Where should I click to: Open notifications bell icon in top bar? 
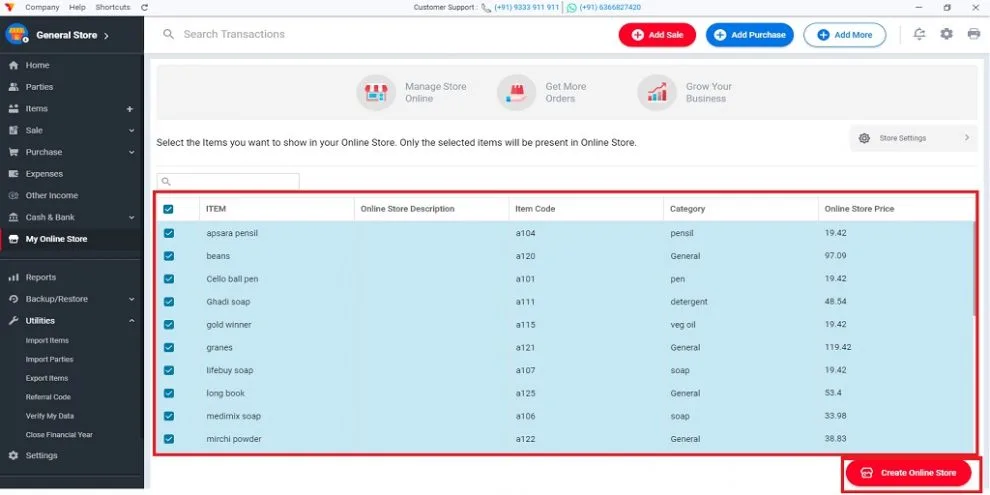click(919, 34)
